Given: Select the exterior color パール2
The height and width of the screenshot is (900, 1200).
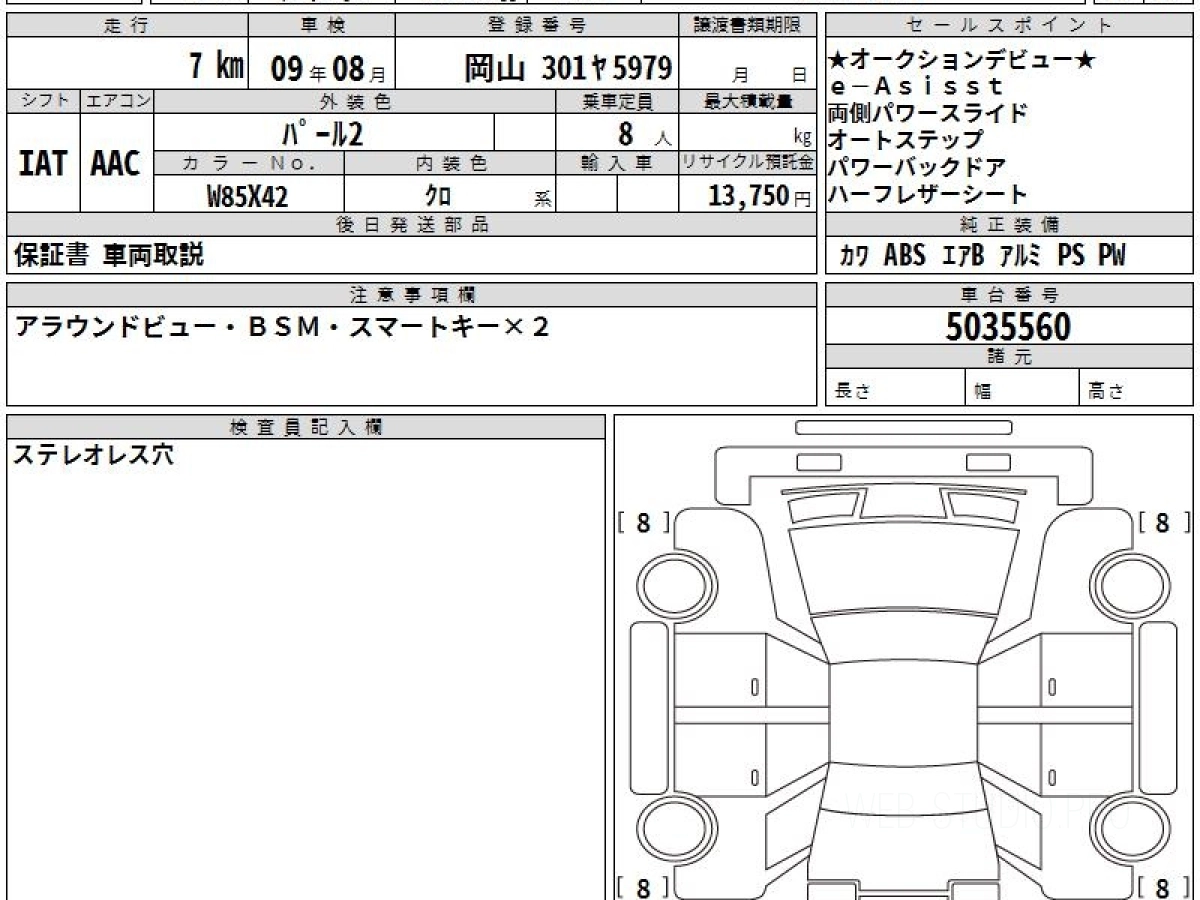Looking at the screenshot, I should (322, 134).
